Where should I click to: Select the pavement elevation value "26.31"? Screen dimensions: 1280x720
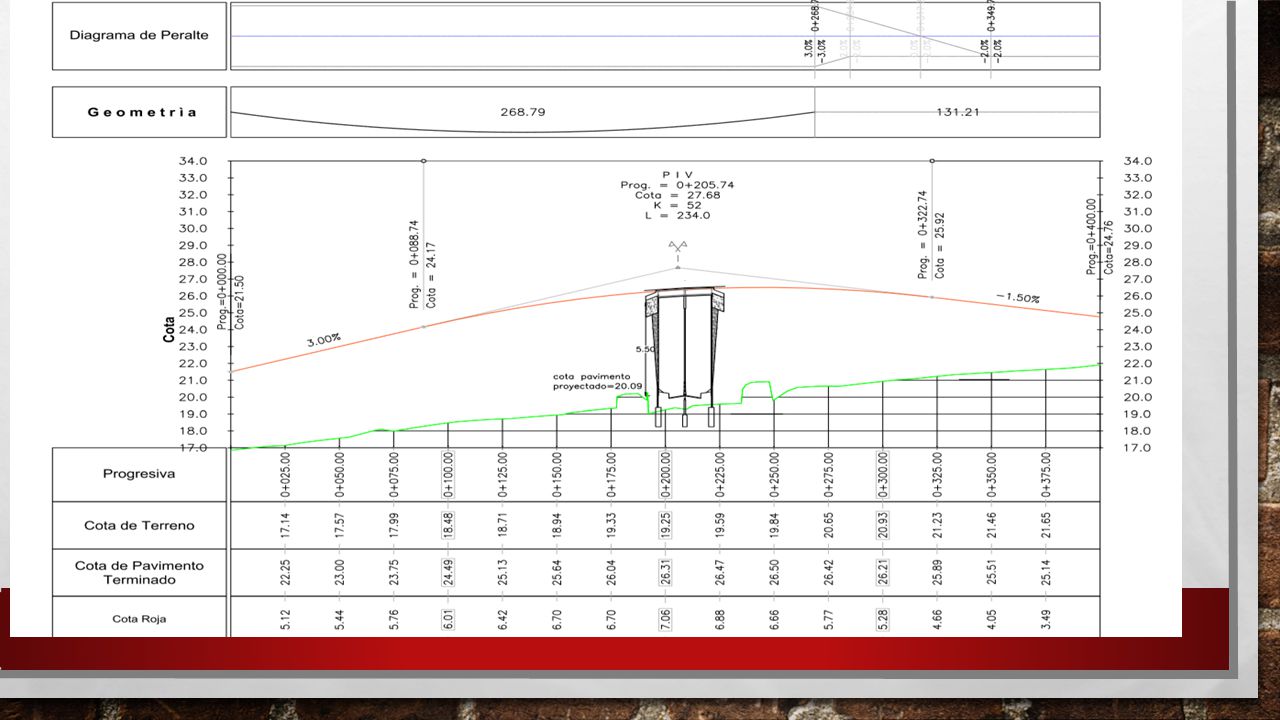665,573
